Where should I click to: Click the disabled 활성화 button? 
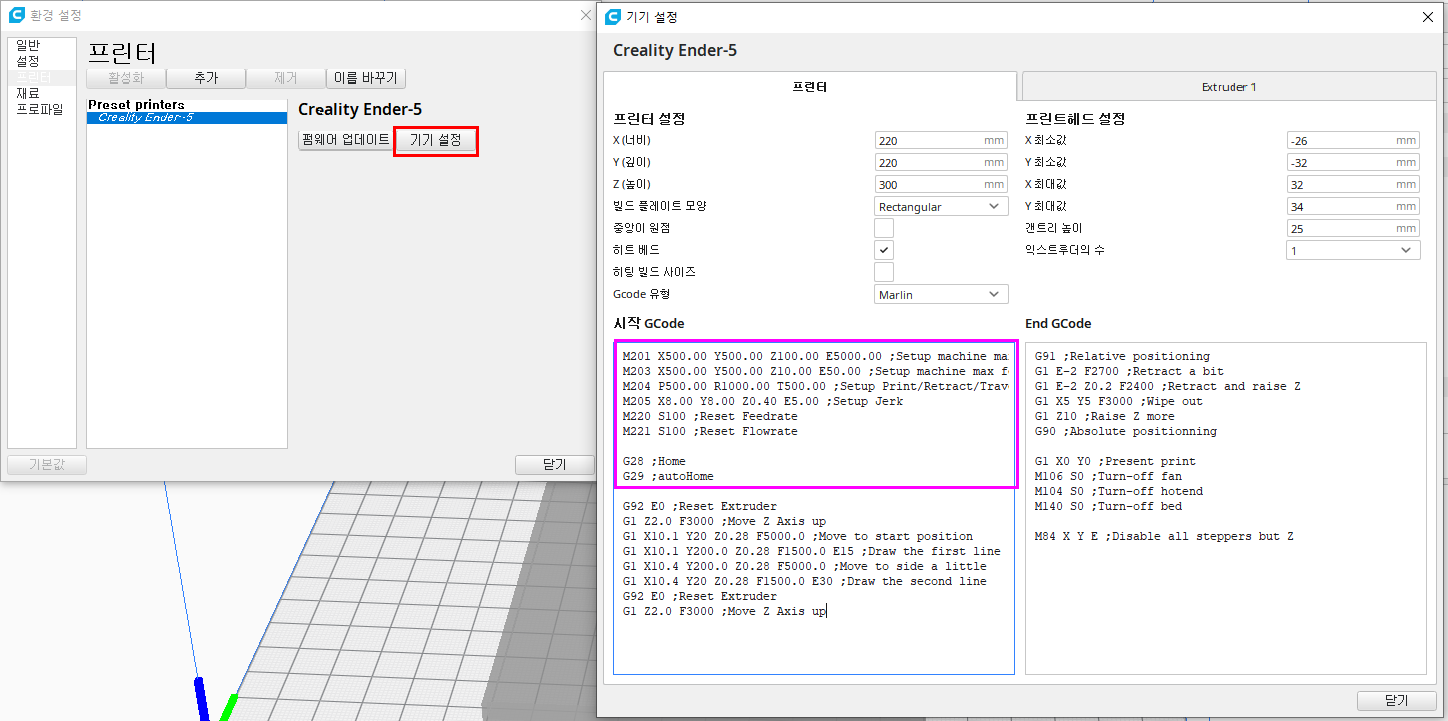point(125,78)
